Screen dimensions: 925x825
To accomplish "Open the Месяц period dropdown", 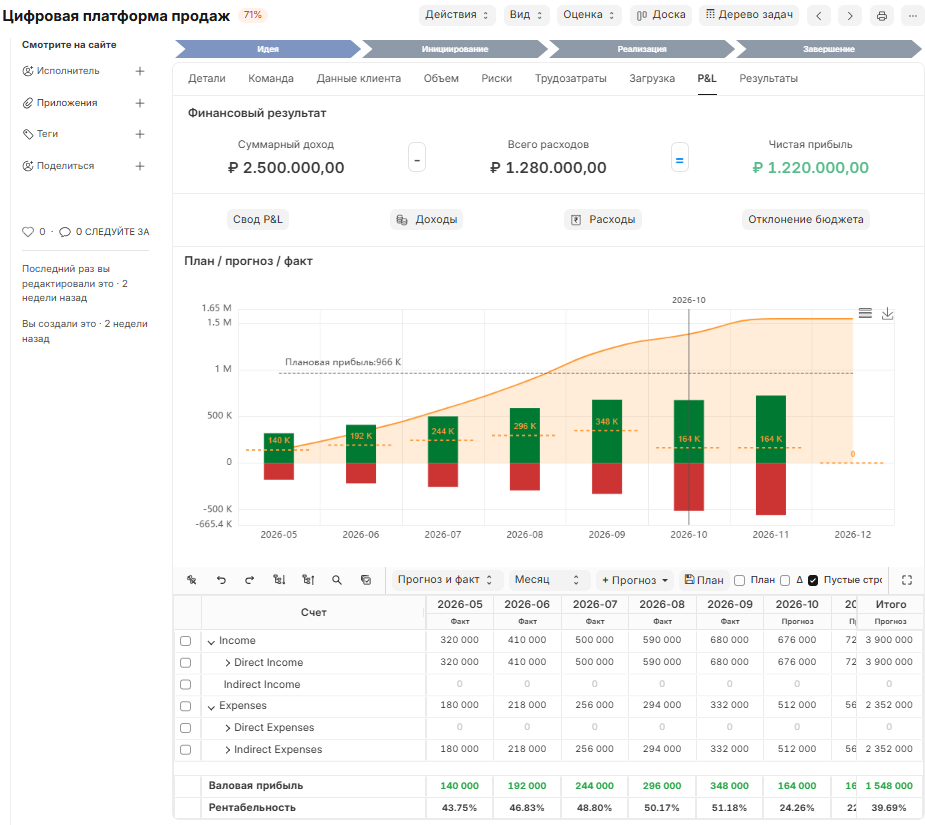I will (549, 580).
